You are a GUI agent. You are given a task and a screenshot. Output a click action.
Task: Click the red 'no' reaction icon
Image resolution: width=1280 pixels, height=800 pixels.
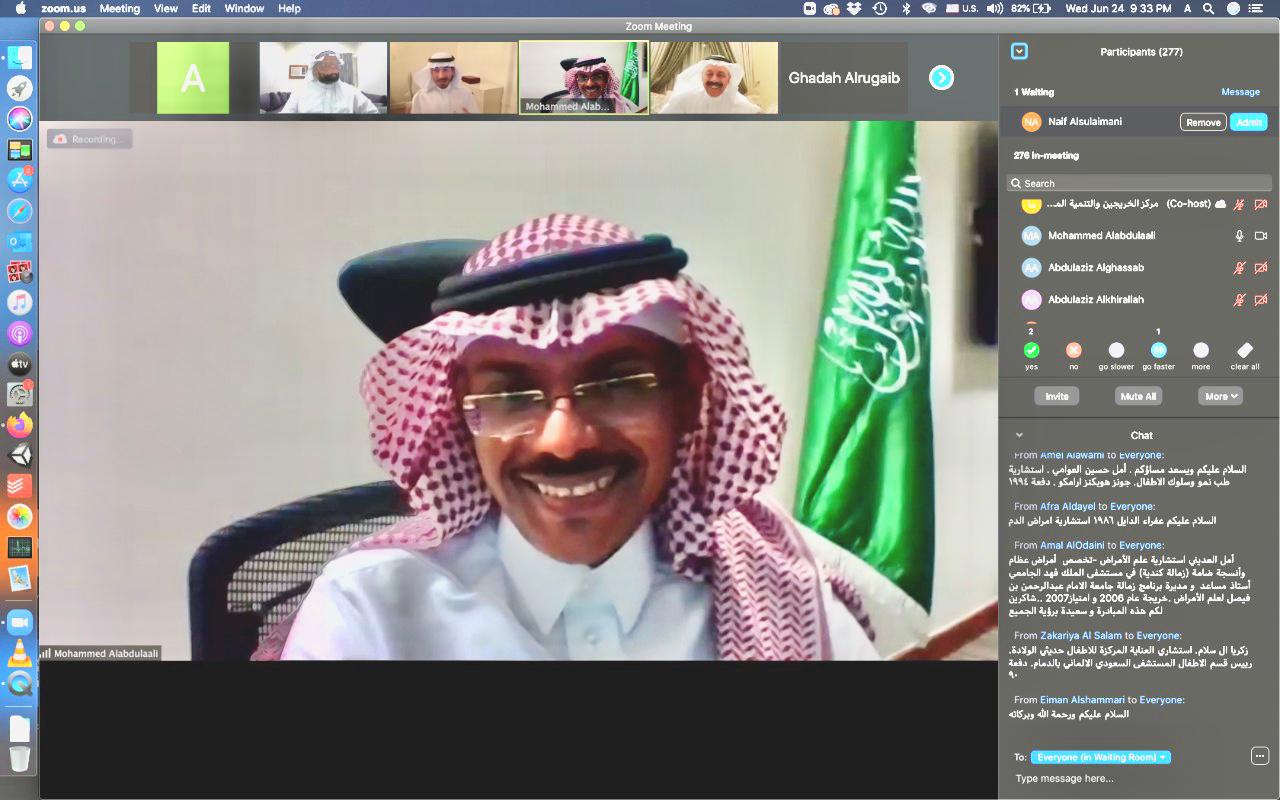tap(1074, 350)
